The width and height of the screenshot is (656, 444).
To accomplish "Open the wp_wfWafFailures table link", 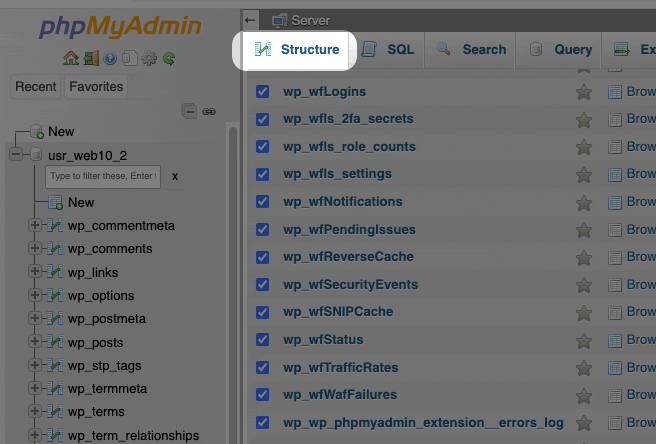I will [340, 395].
